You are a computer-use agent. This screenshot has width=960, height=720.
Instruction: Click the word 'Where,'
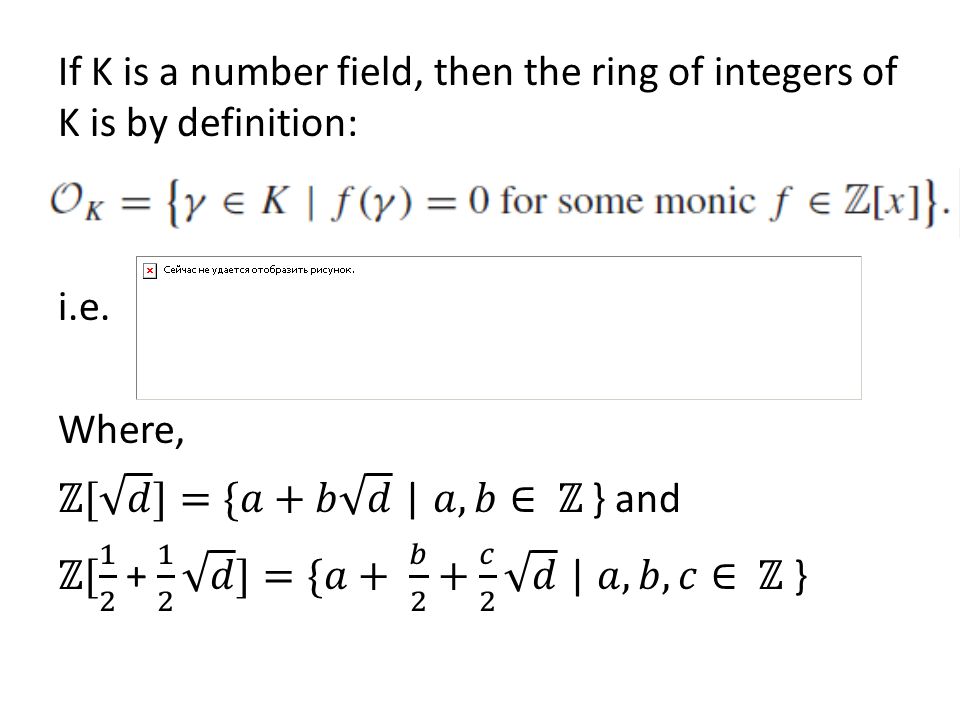pos(121,430)
